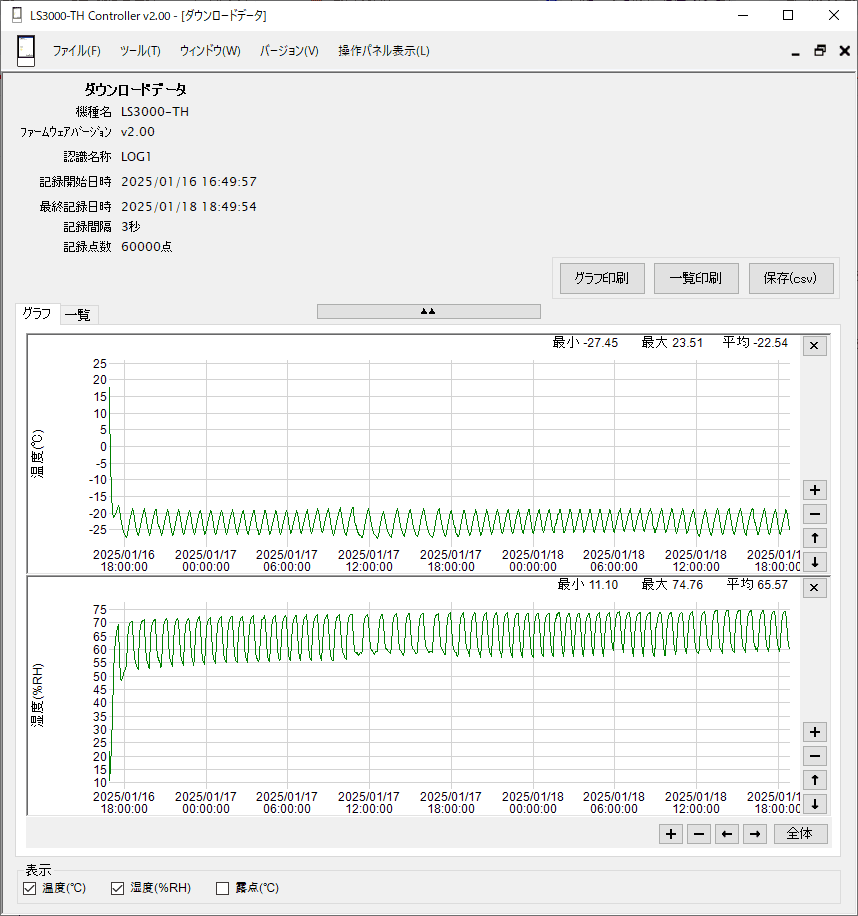Open the 操作パネル表示(L) menu
Viewport: 858px width, 916px height.
384,51
